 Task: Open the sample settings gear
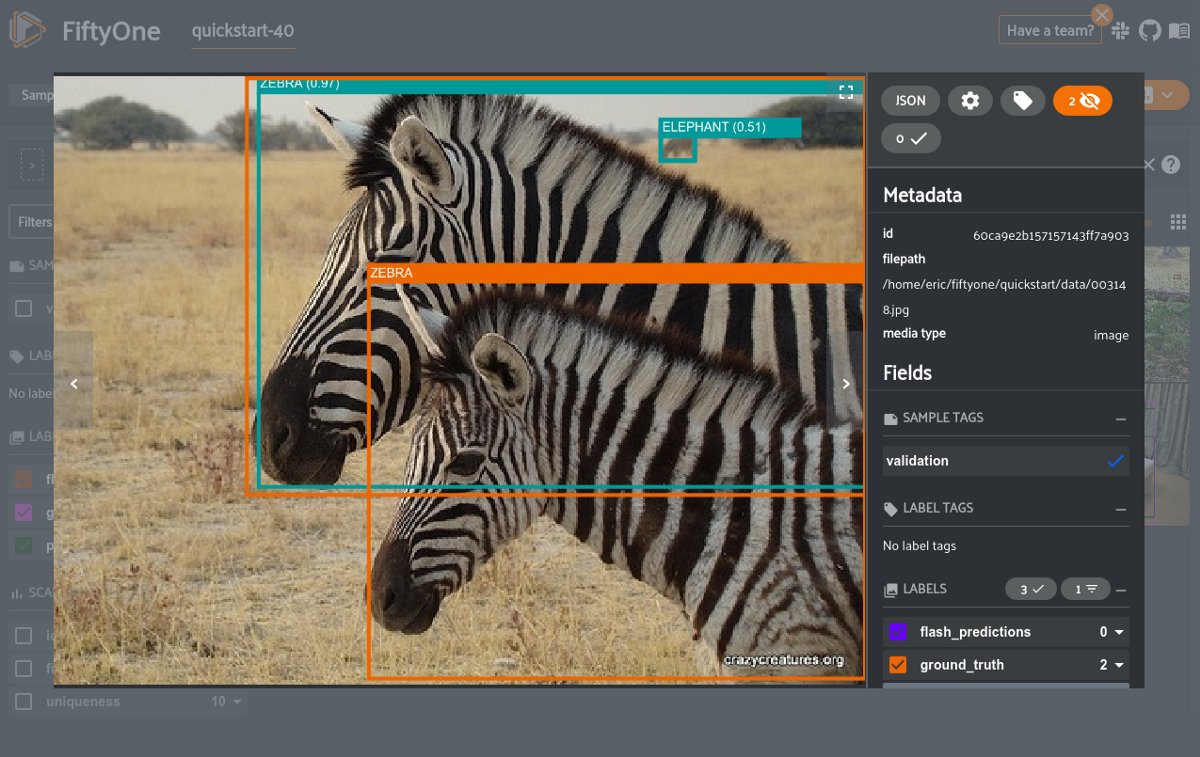pos(970,100)
